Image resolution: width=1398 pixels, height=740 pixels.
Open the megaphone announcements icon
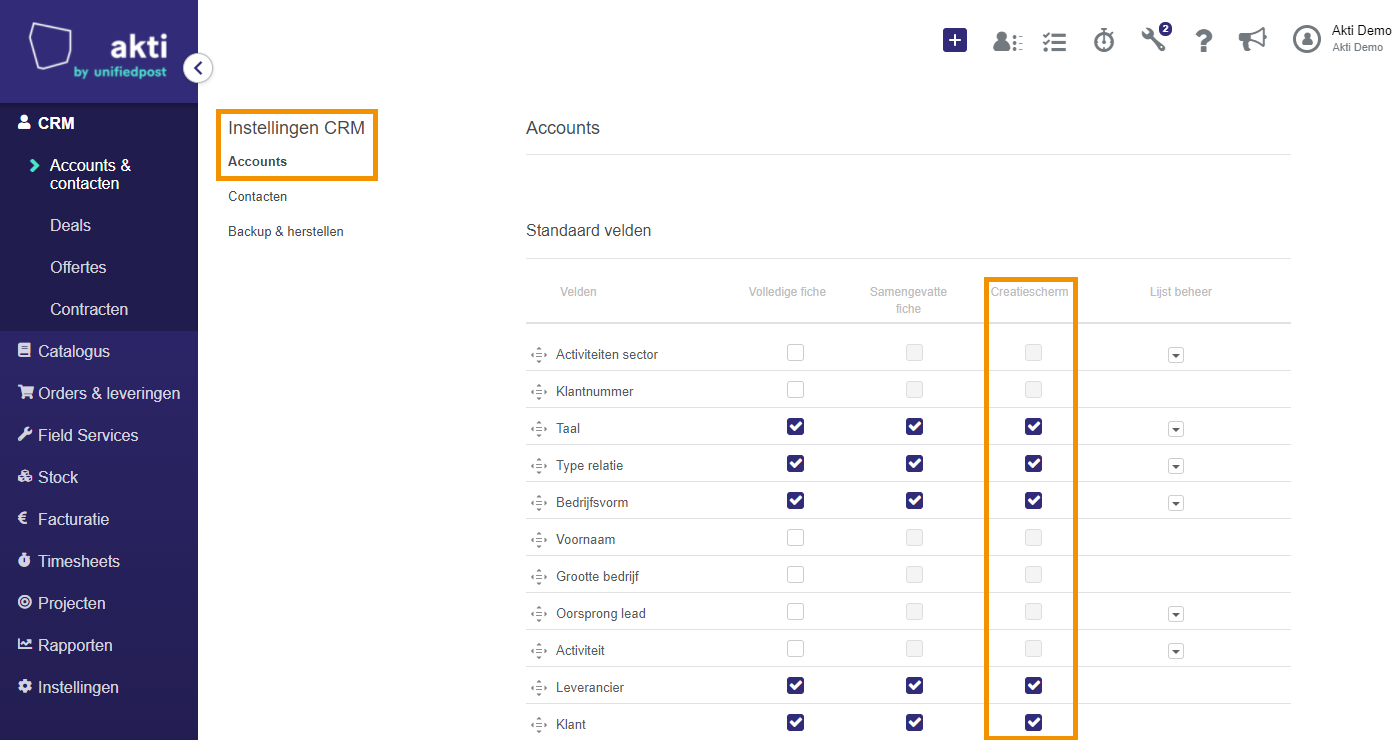(x=1252, y=39)
